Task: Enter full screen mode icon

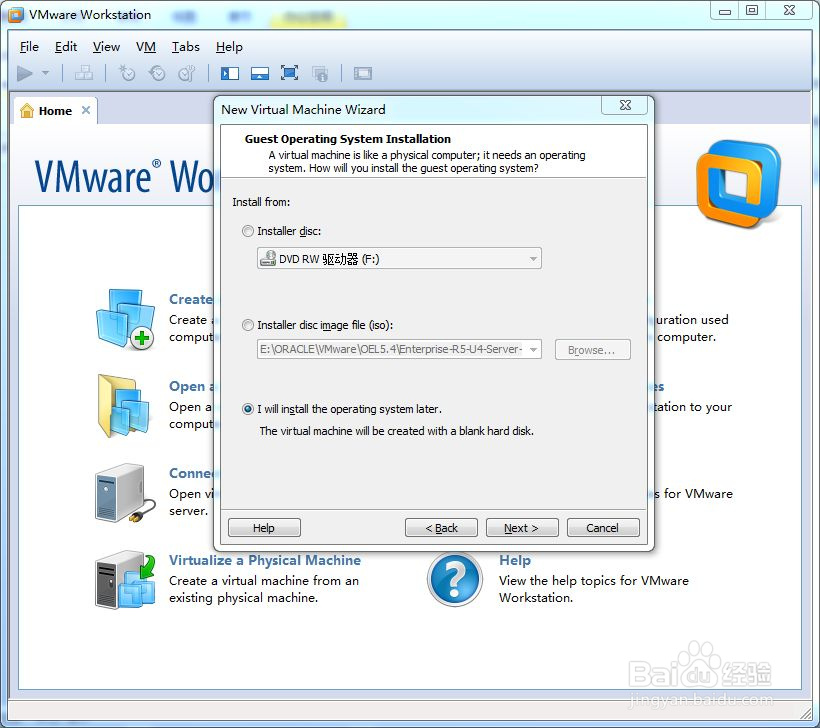Action: click(290, 73)
